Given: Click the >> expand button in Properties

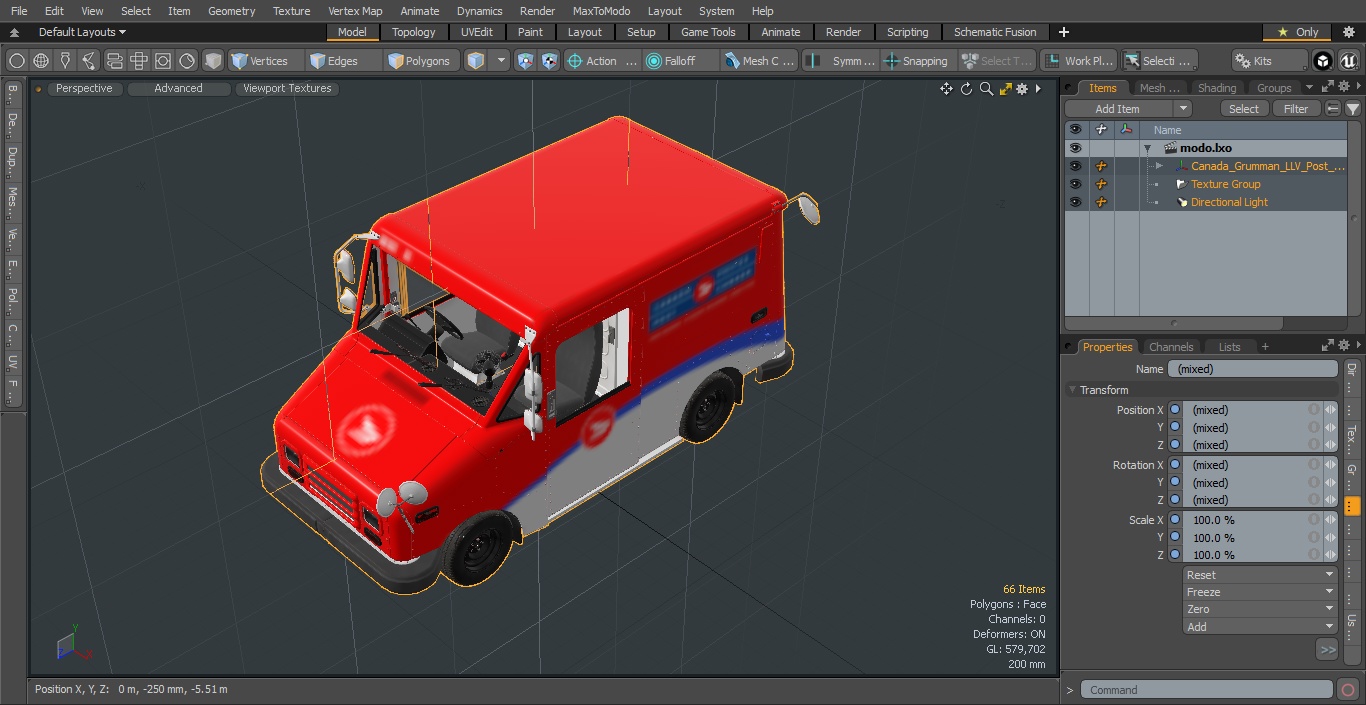Looking at the screenshot, I should [1327, 650].
